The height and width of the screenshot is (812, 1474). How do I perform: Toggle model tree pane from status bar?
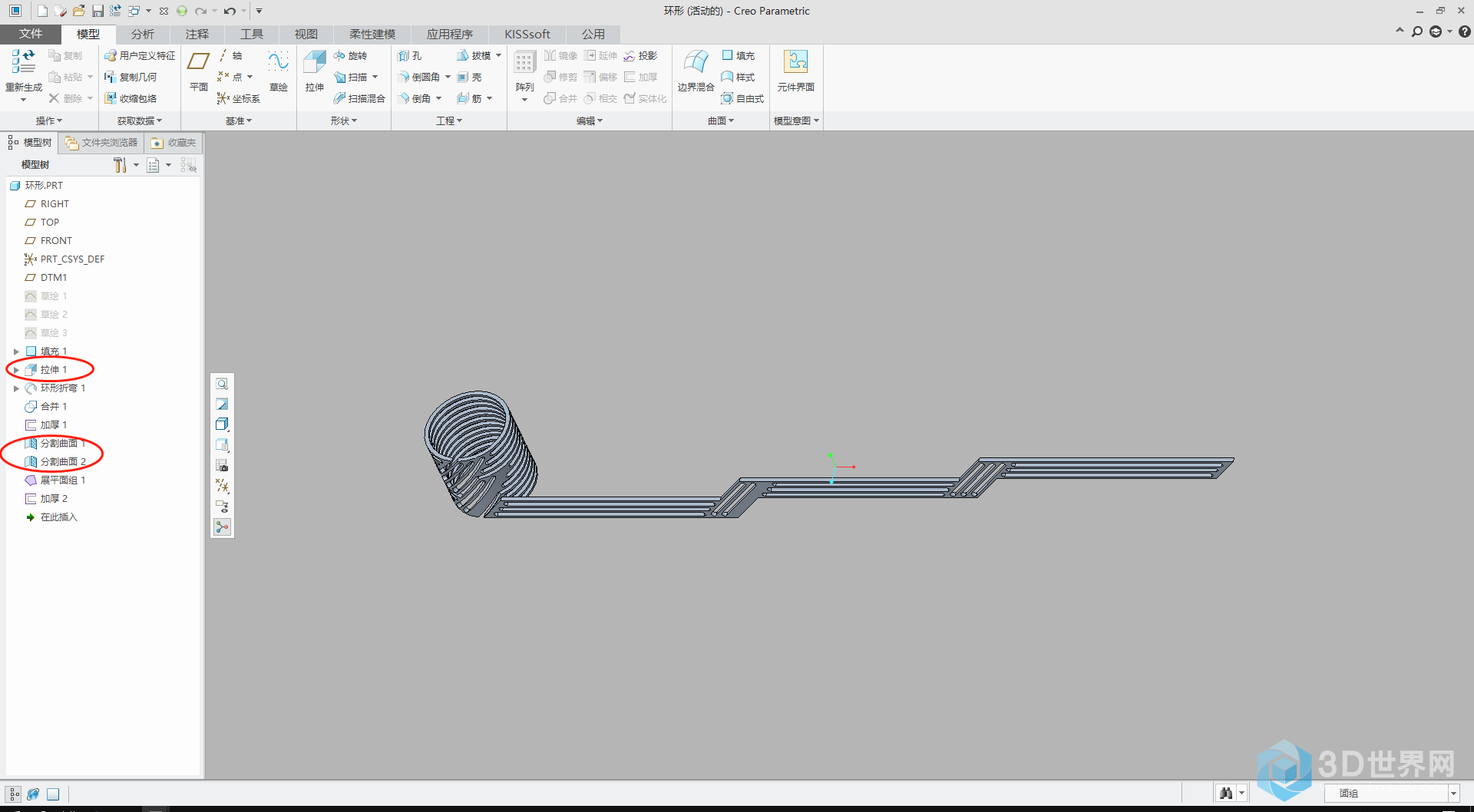click(14, 794)
